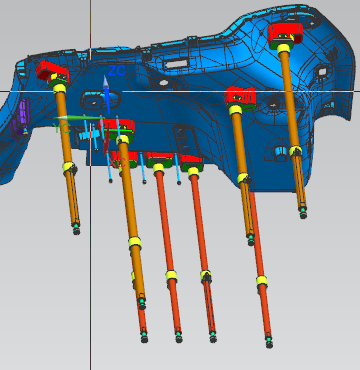The width and height of the screenshot is (360, 370).
Task: Select the red lifter head at the far left
Action: click(x=52, y=71)
